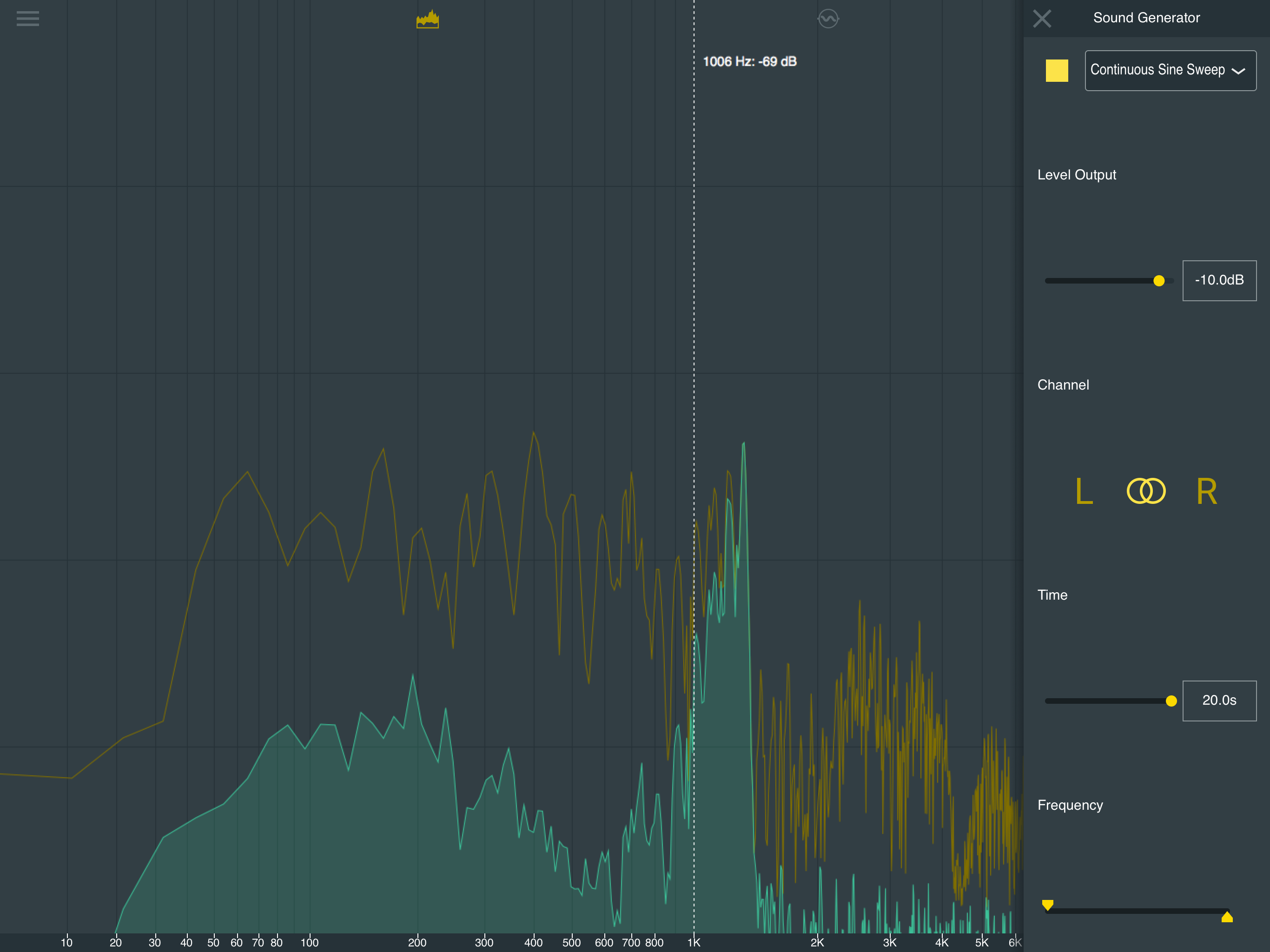Screen dimensions: 1270x952
Task: Click the 1K frequency axis label
Action: point(694,942)
